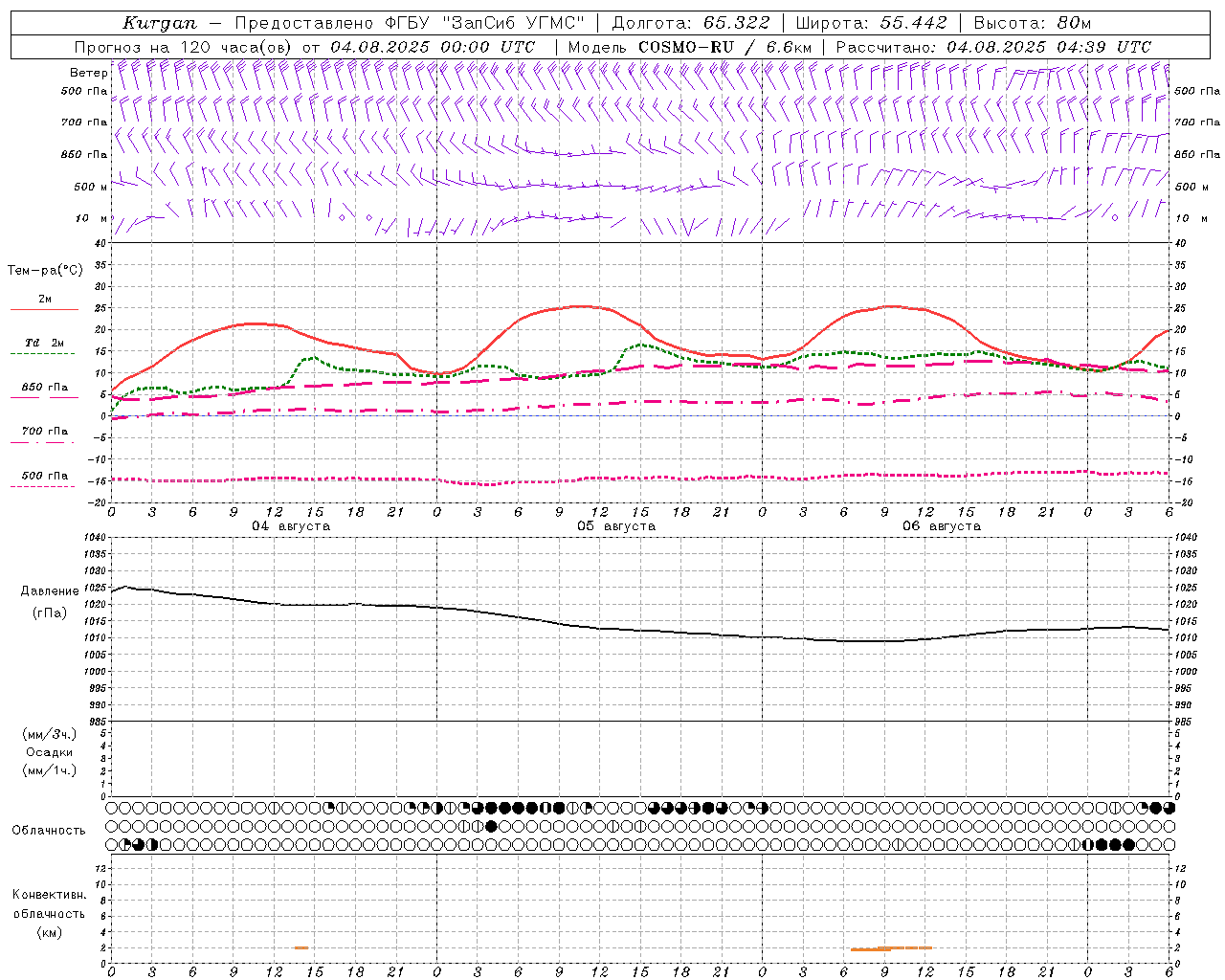Select the "Высота: 80м" elevation text
Image resolution: width=1225 pixels, height=980 pixels.
[x=1032, y=23]
